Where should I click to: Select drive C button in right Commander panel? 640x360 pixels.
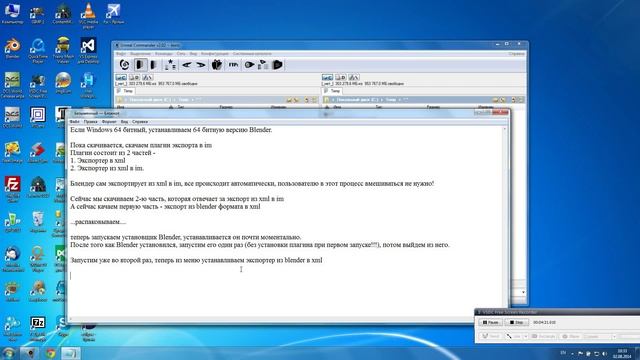327,77
